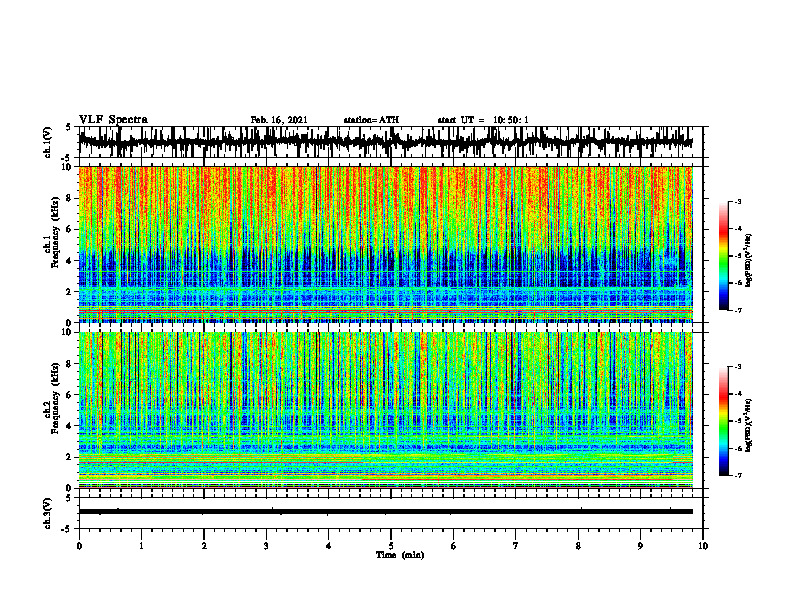Click the 'ch.1(V)' waveform axis label

click(x=47, y=142)
